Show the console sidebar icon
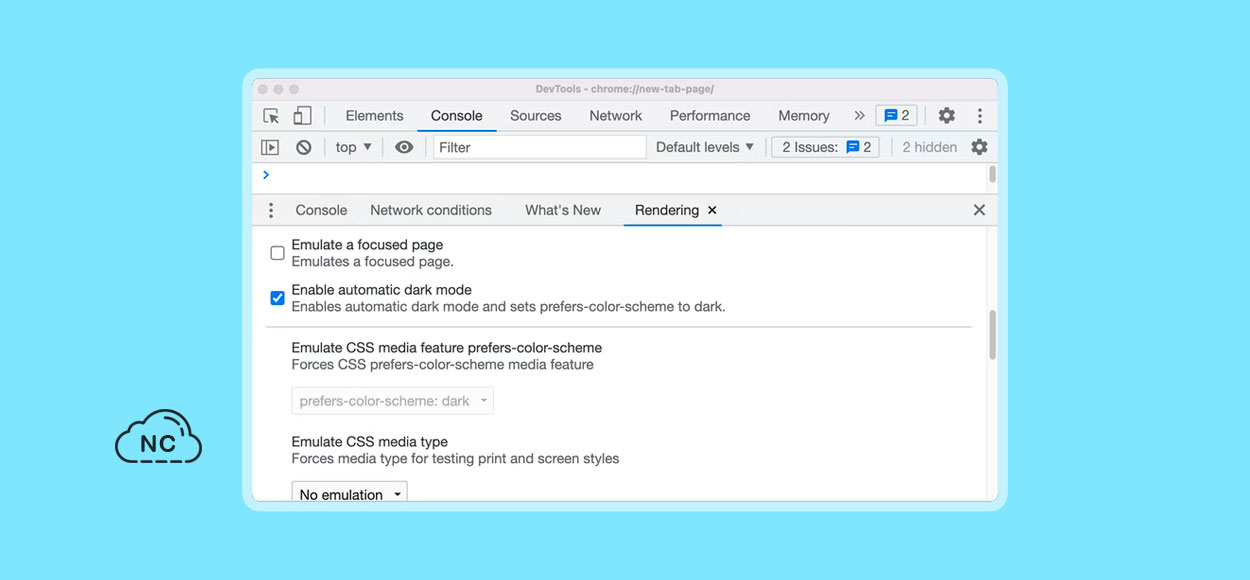This screenshot has height=580, width=1250. tap(270, 147)
